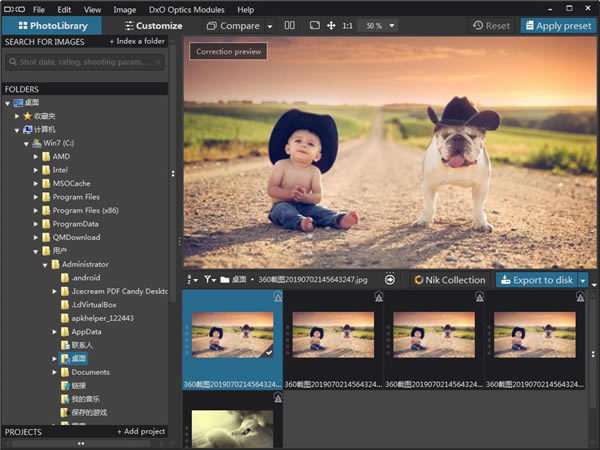Open Export to disk dropdown arrow
The image size is (600, 450).
click(x=583, y=280)
